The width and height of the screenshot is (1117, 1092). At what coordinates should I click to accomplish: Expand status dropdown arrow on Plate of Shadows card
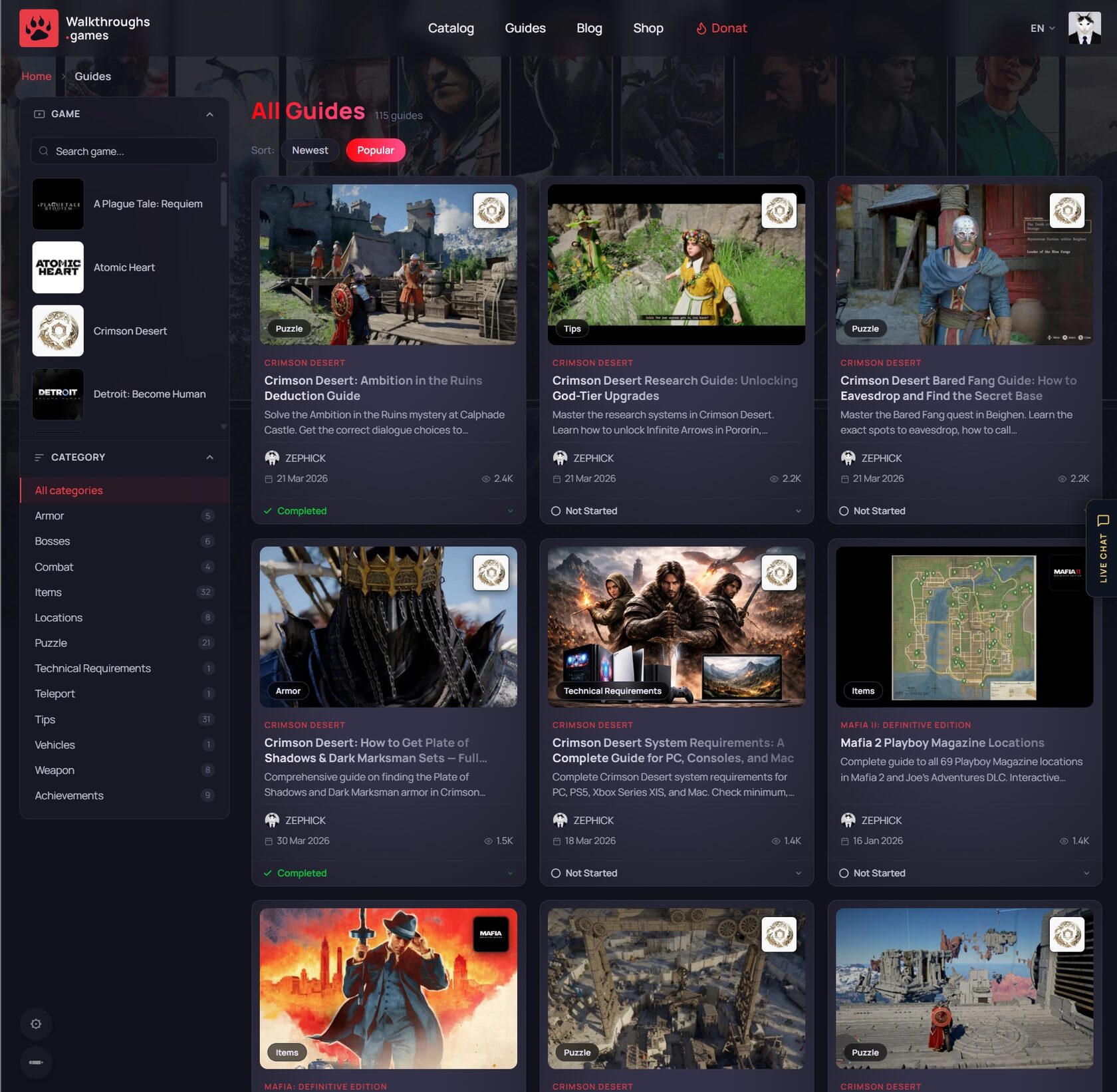point(510,873)
